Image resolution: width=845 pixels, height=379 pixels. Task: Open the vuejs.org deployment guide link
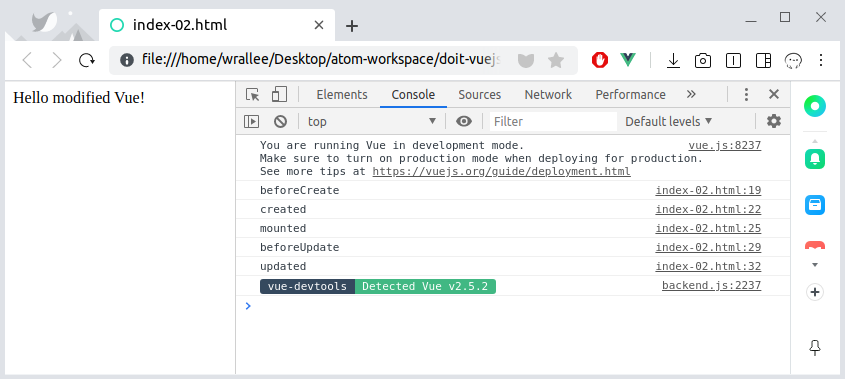[501, 171]
